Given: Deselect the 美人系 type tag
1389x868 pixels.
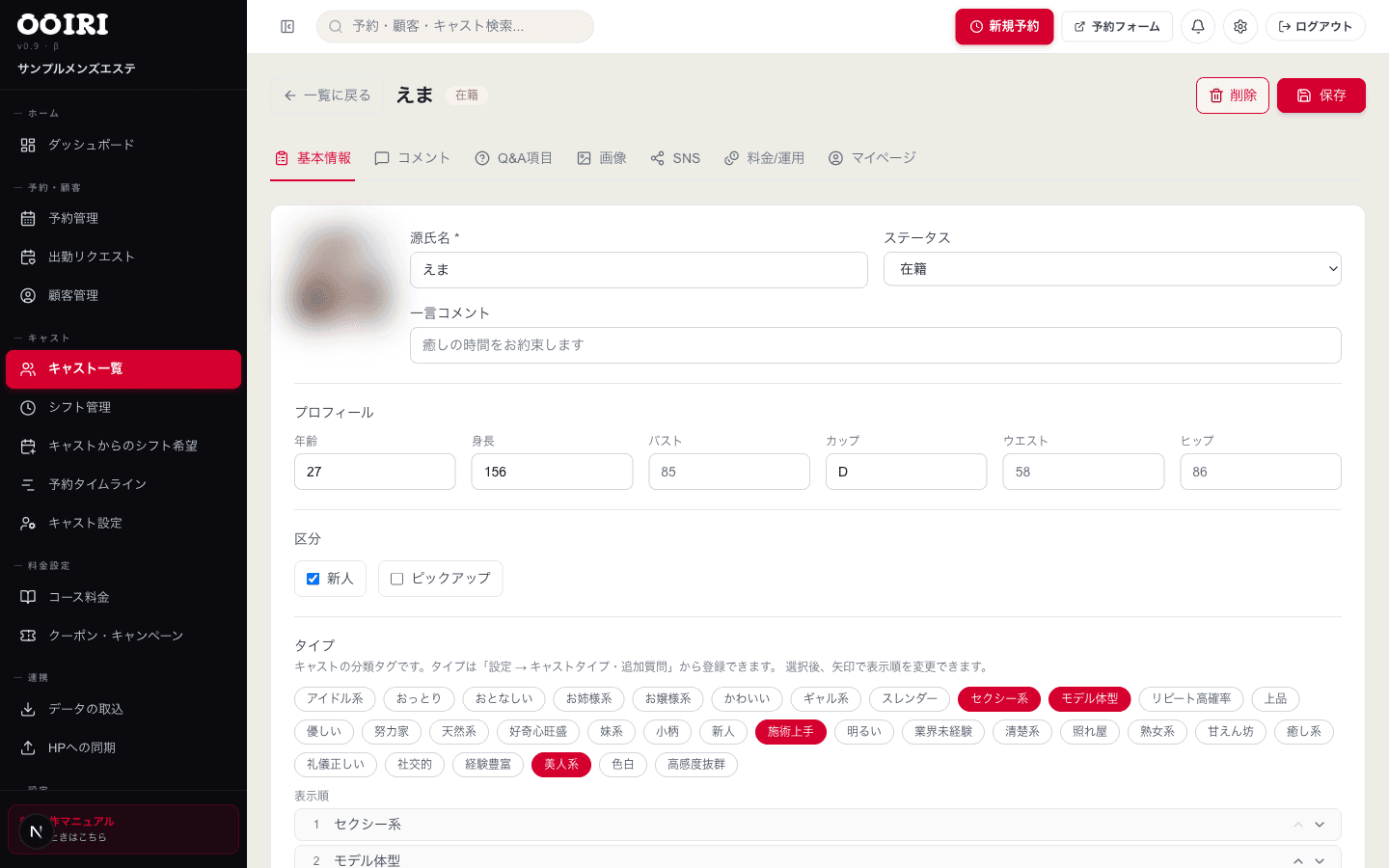Looking at the screenshot, I should [561, 765].
